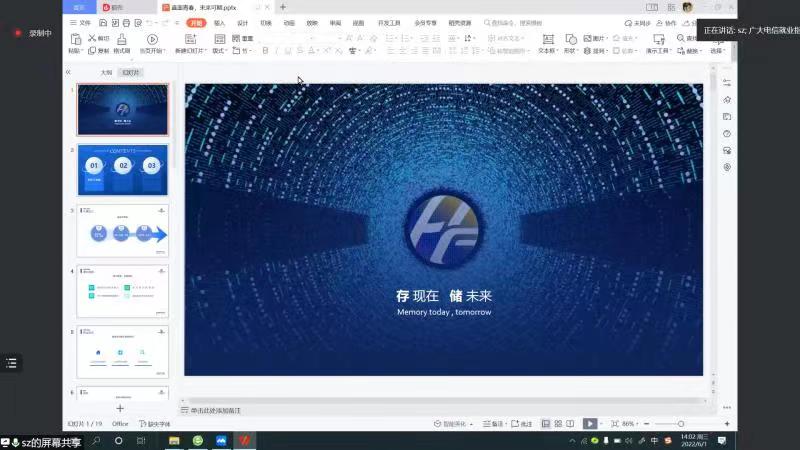Start the slideshow from status bar play button
The width and height of the screenshot is (800, 450).
pyautogui.click(x=590, y=424)
